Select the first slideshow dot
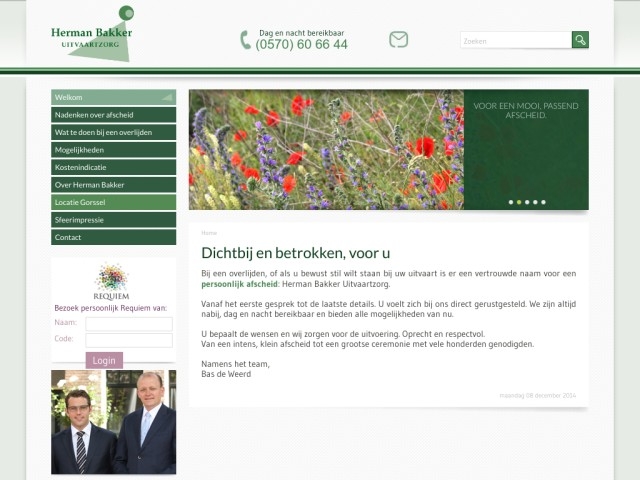Image resolution: width=640 pixels, height=480 pixels. tap(511, 202)
